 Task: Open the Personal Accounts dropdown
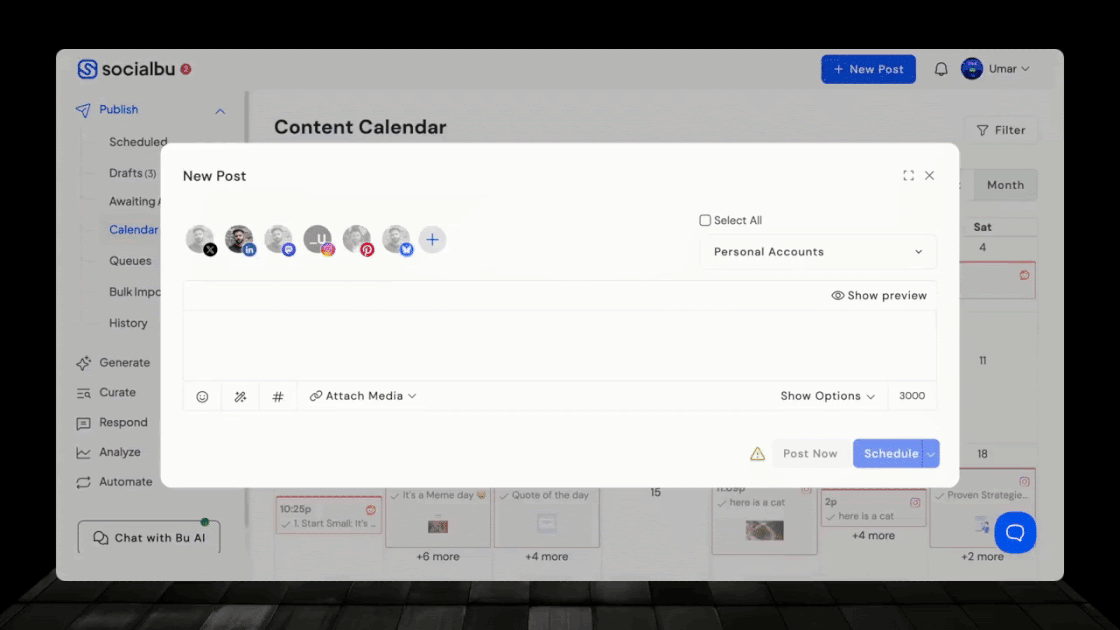(817, 252)
